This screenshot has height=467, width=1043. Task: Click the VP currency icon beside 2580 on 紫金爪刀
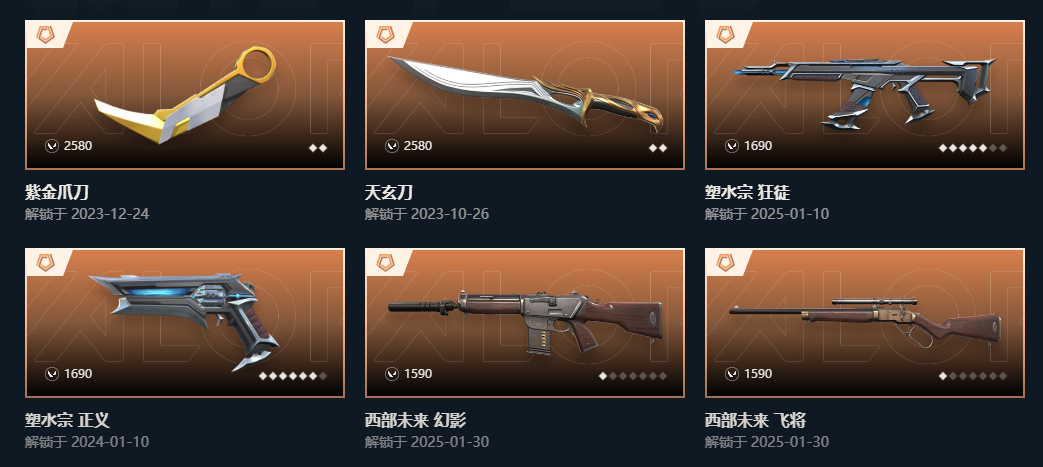[52, 146]
